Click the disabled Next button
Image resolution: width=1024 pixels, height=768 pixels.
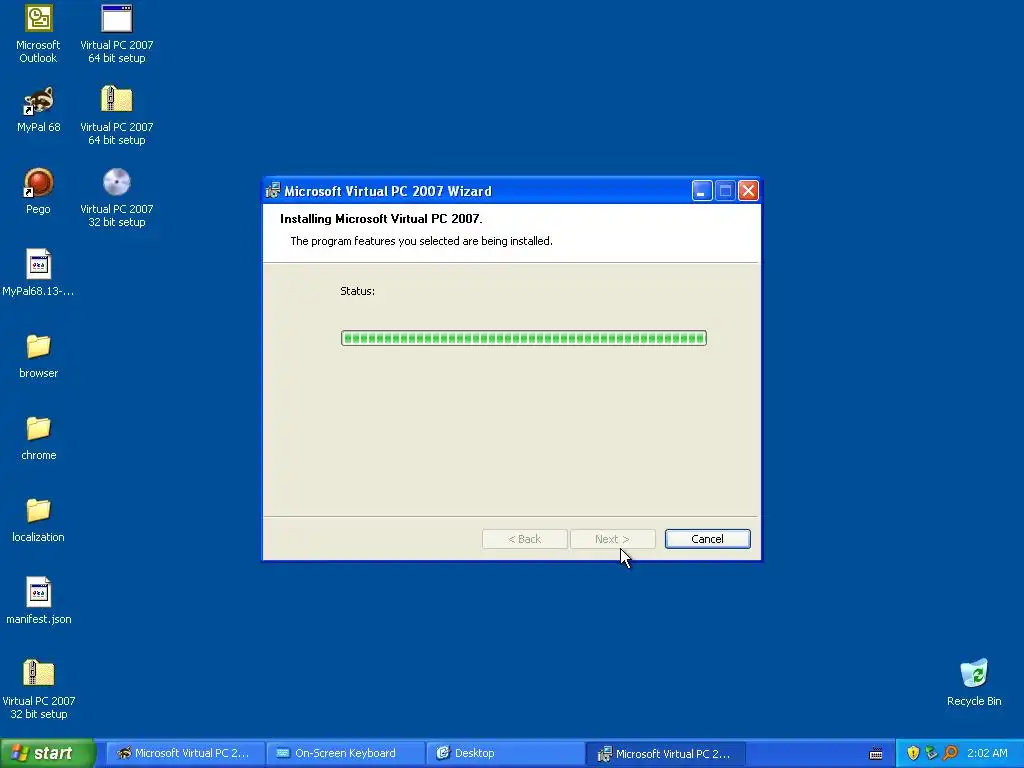pyautogui.click(x=612, y=539)
